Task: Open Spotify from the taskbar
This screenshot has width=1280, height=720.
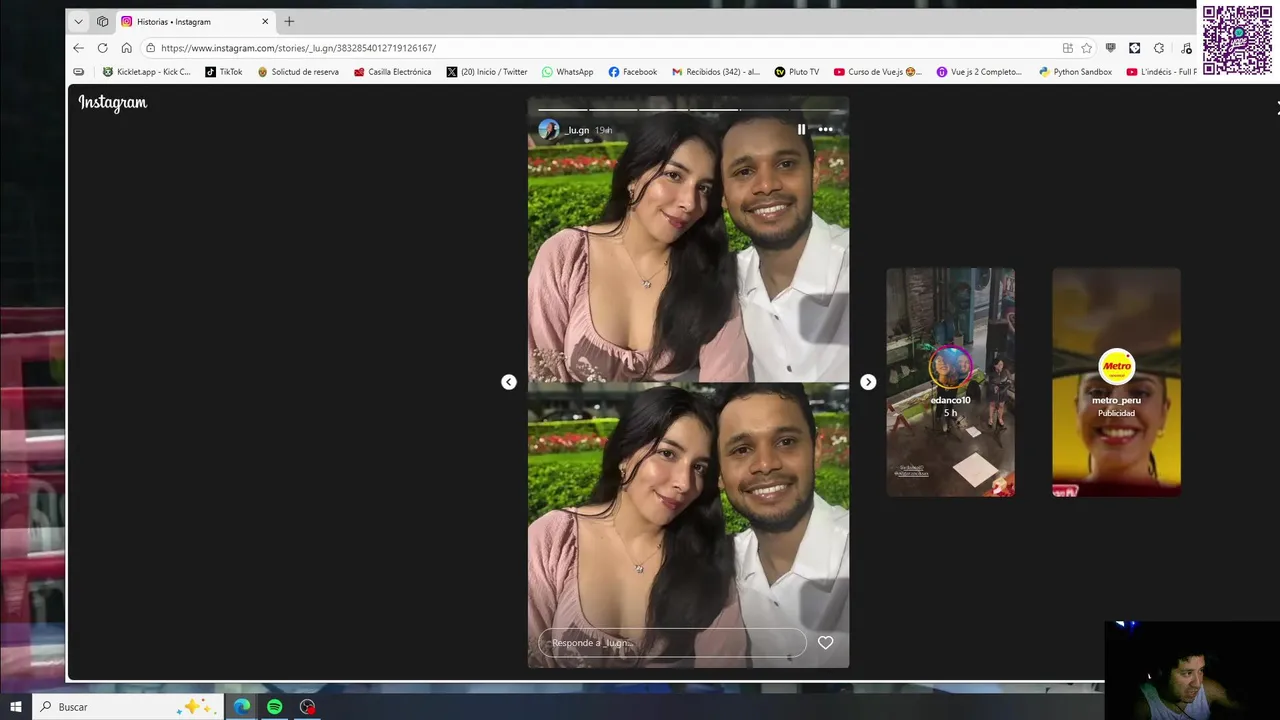Action: click(275, 707)
